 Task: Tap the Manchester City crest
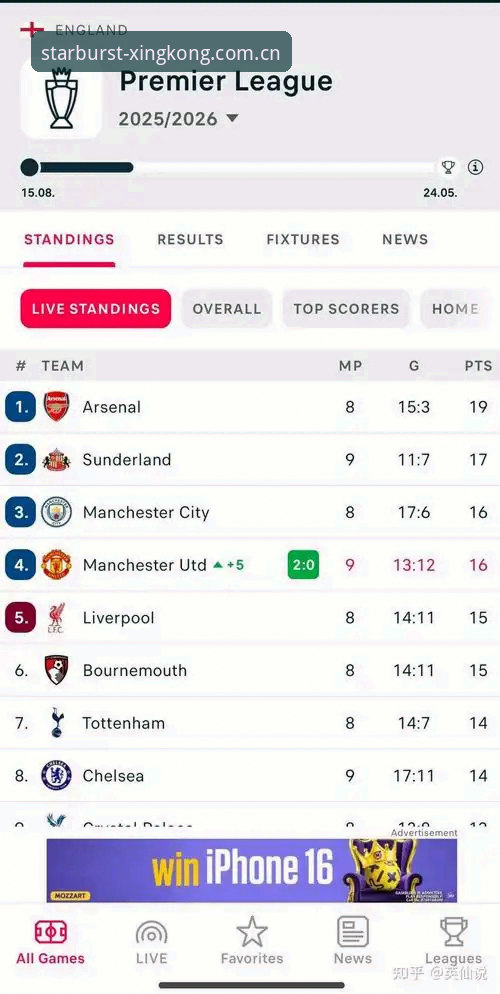coord(56,512)
